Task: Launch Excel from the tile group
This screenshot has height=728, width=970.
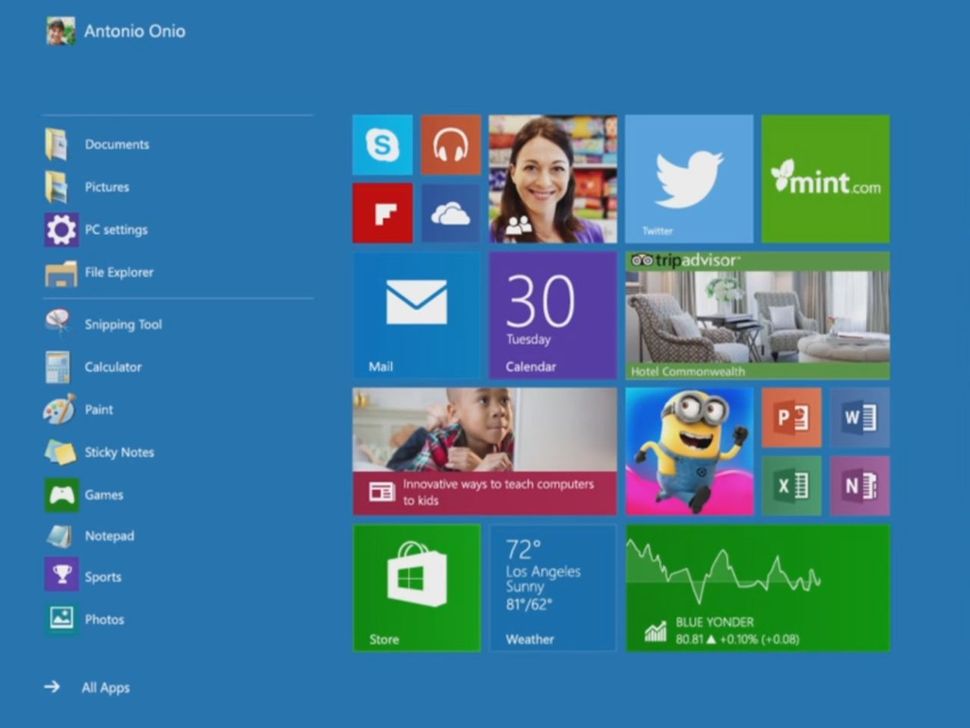Action: click(x=791, y=485)
